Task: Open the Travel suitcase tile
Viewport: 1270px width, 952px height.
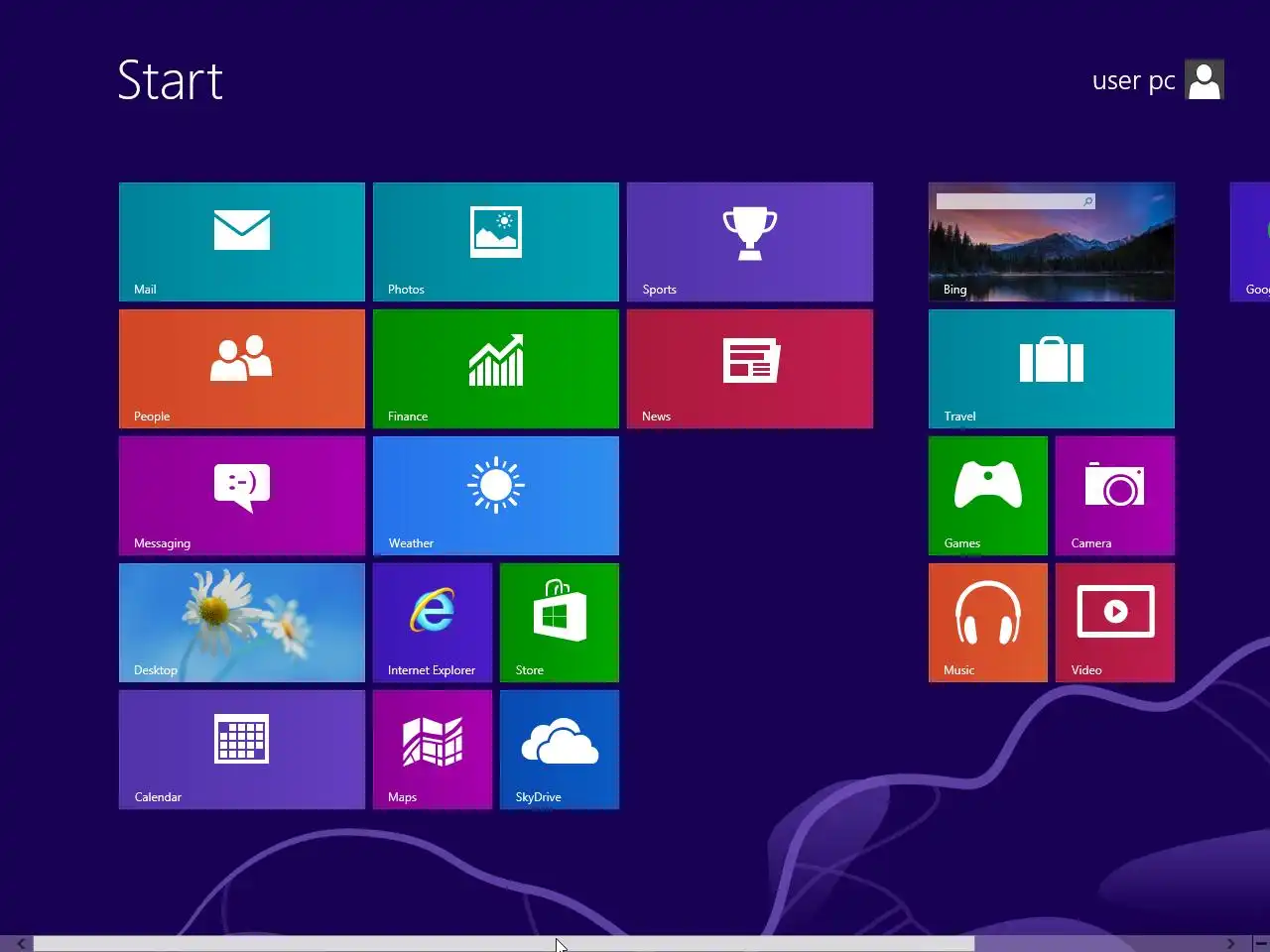Action: (x=1052, y=369)
